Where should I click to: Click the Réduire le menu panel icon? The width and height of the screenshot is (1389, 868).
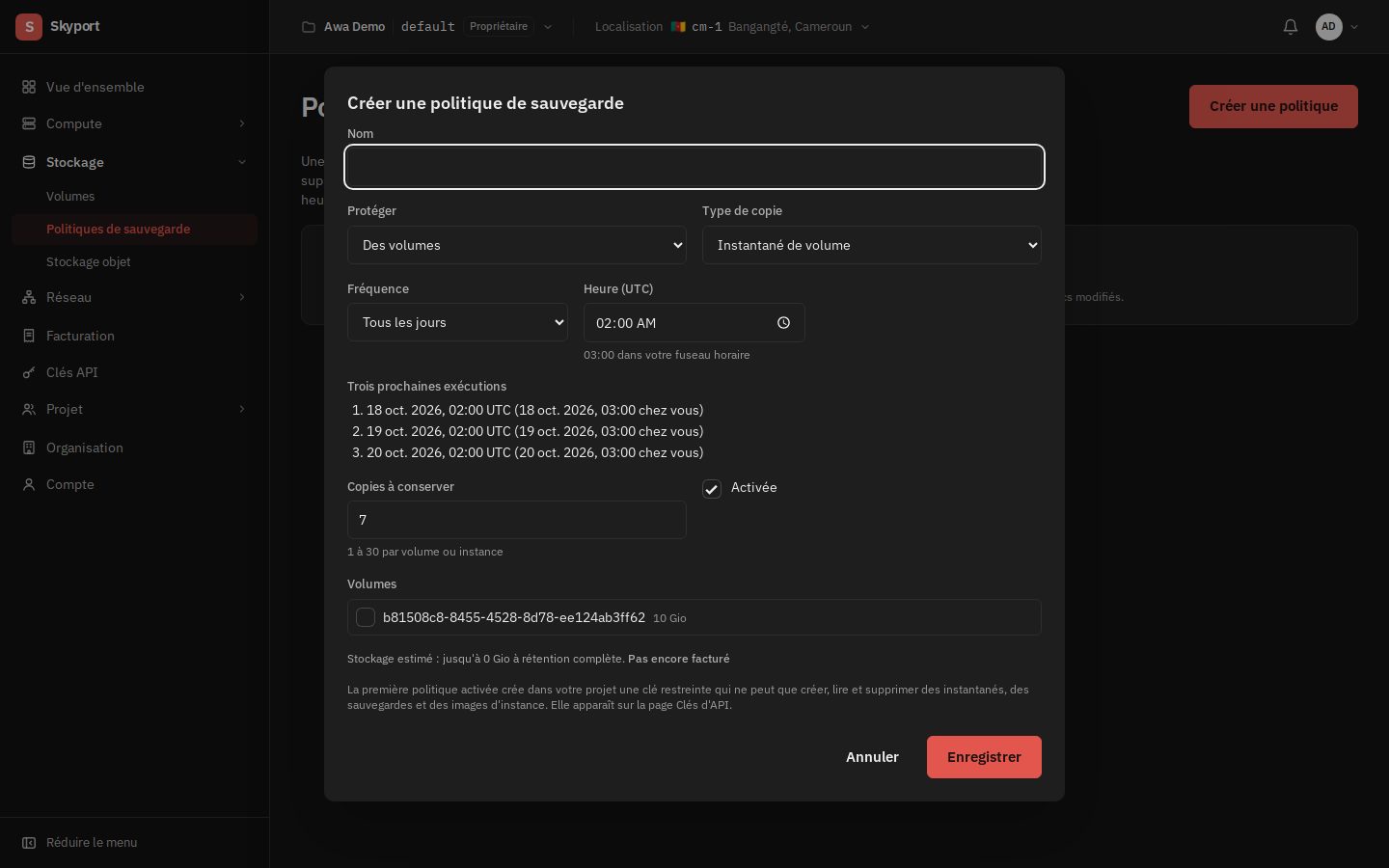[x=29, y=842]
